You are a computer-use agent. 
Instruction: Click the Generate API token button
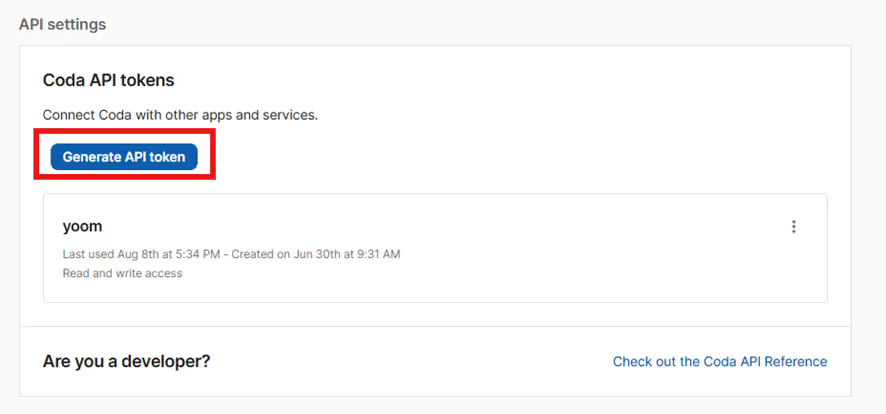point(124,157)
